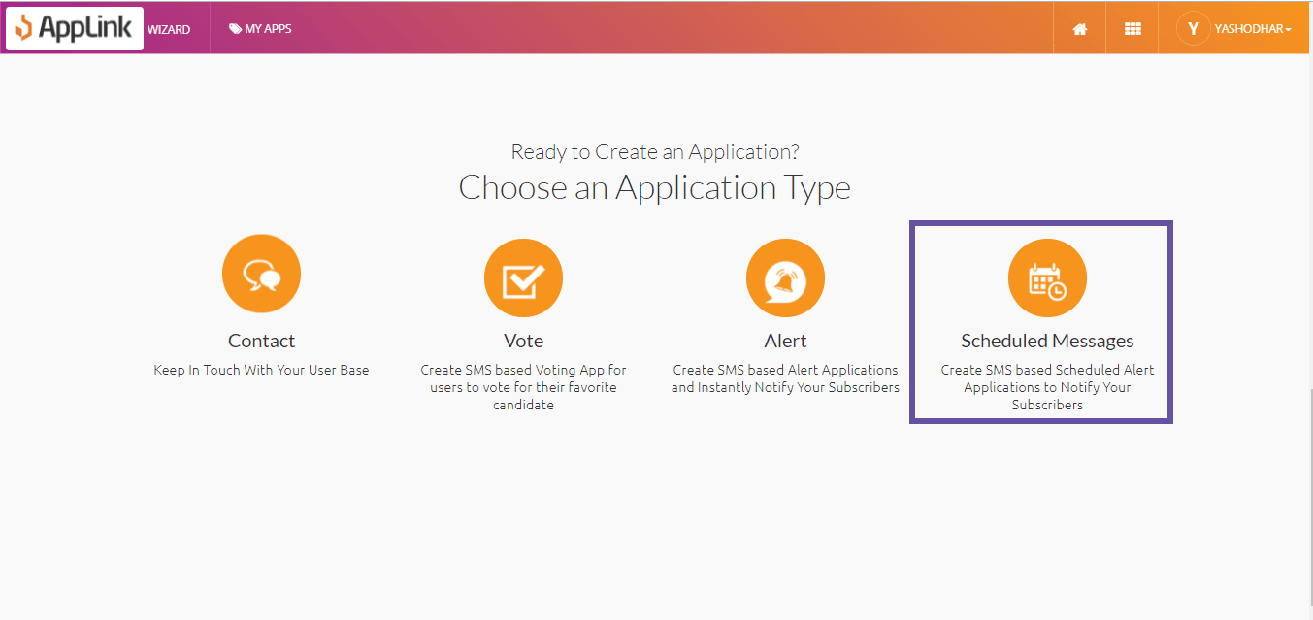Click the Alert title
Viewport: 1313px width, 620px height.
pos(785,341)
